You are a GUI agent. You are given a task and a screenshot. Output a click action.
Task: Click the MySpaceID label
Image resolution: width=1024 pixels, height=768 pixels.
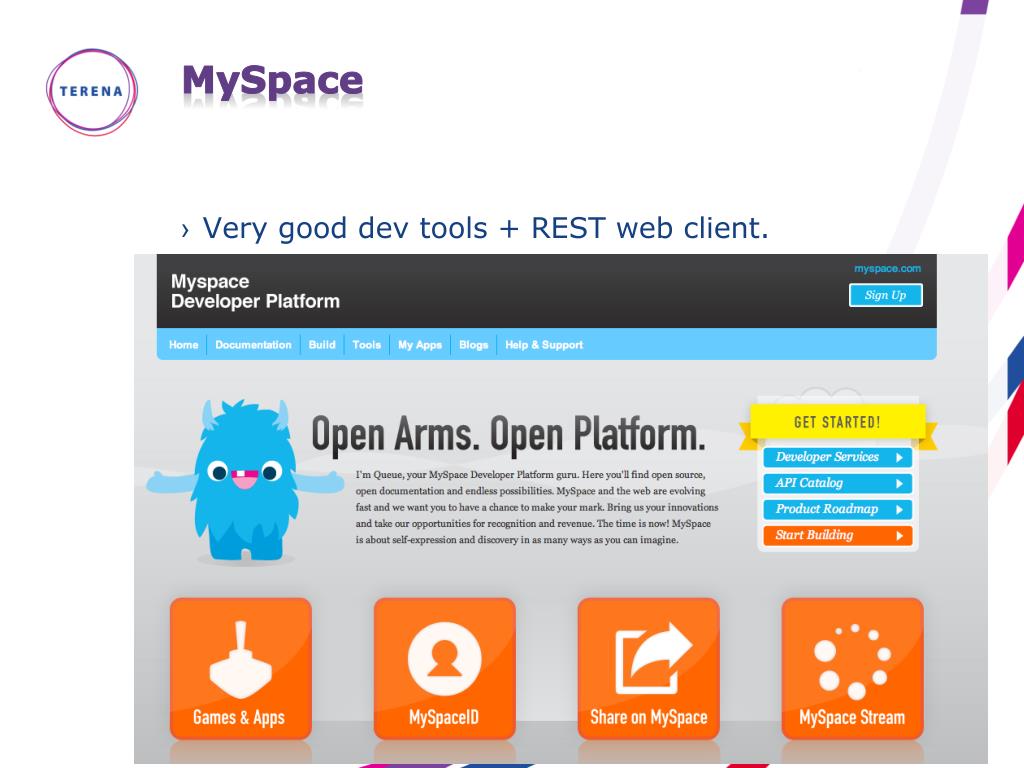pyautogui.click(x=444, y=718)
